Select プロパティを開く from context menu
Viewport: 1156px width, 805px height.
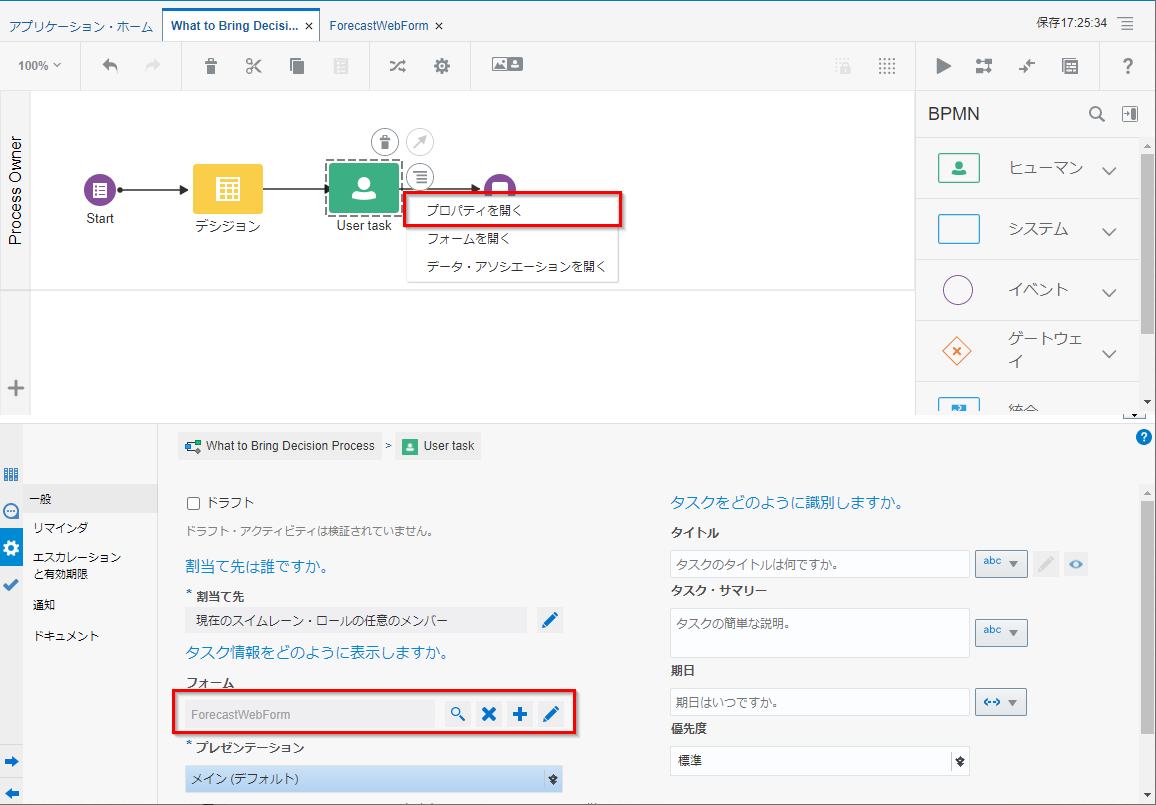click(512, 210)
